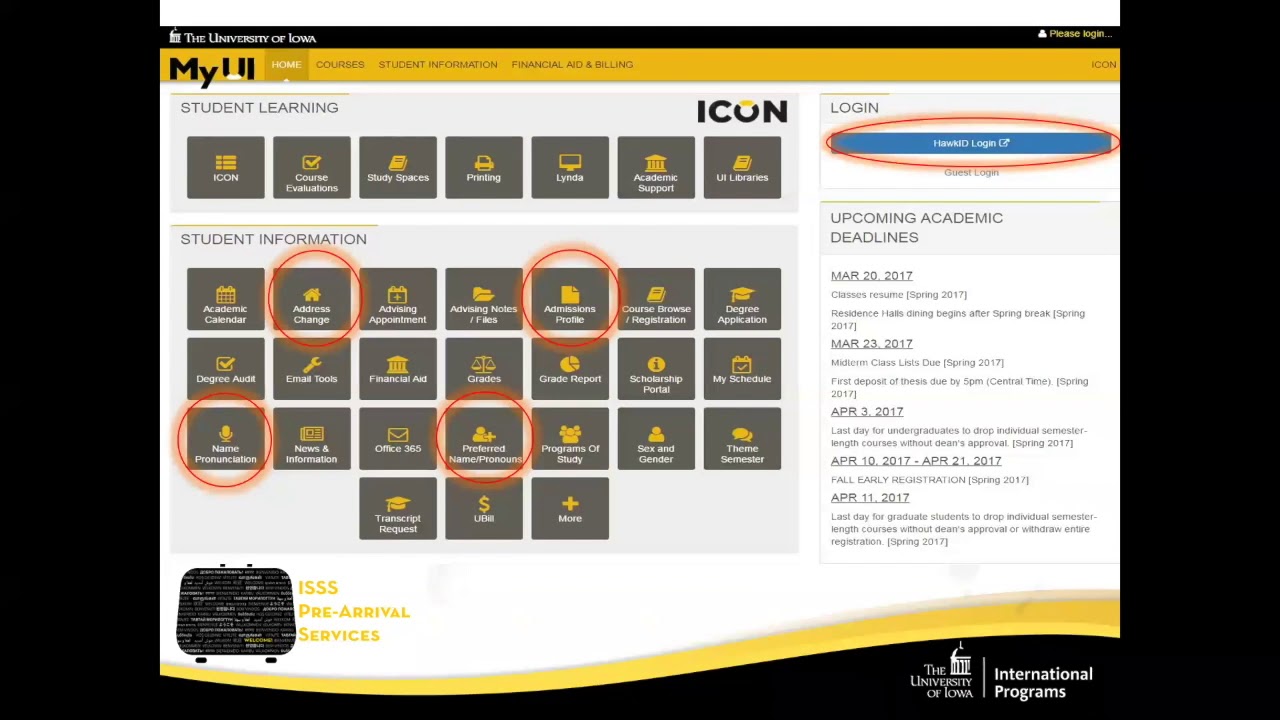Screen dimensions: 1280x720
Task: Click the APR 11, 2017 deadline date
Action: click(x=870, y=497)
